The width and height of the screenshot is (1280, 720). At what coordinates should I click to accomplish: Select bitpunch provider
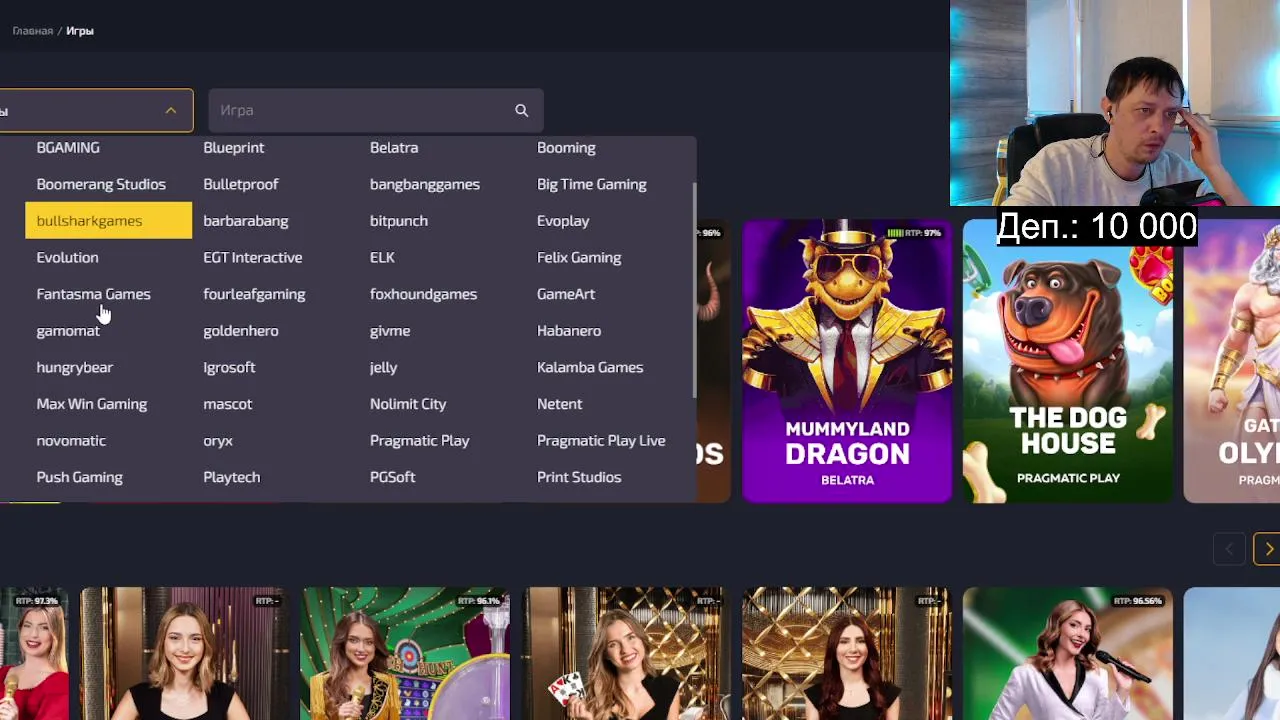(x=399, y=220)
